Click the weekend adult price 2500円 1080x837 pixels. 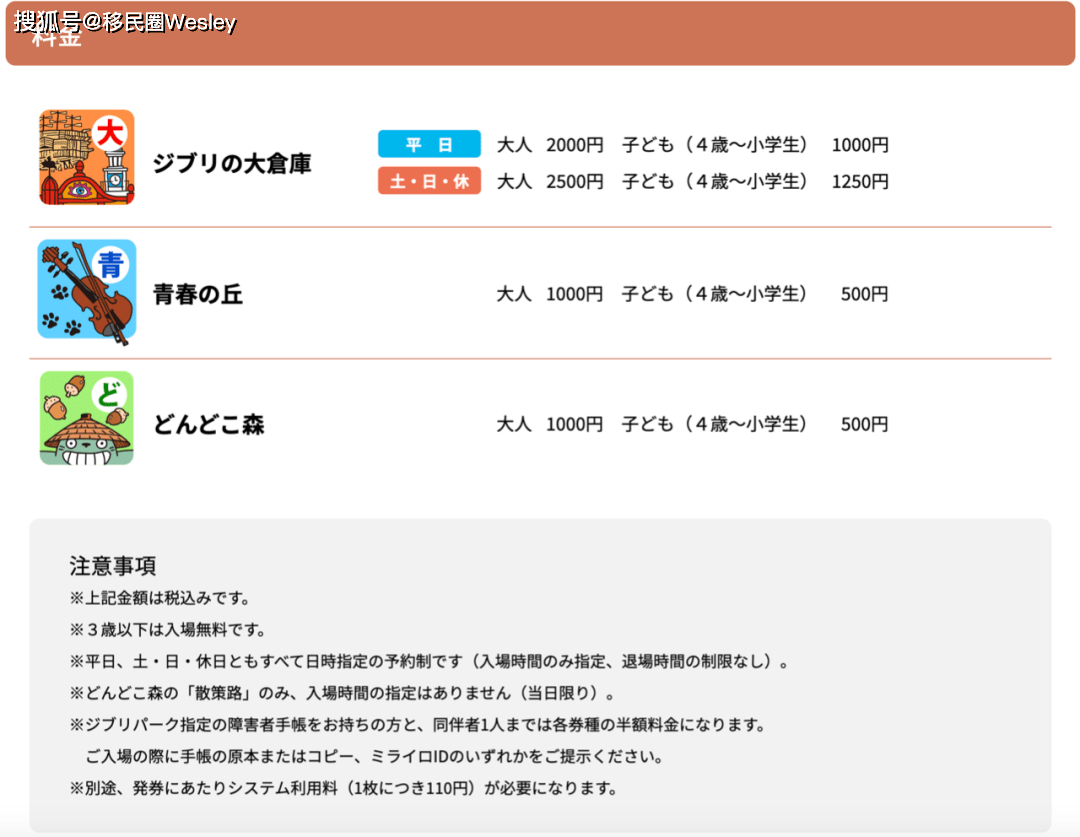coord(574,182)
